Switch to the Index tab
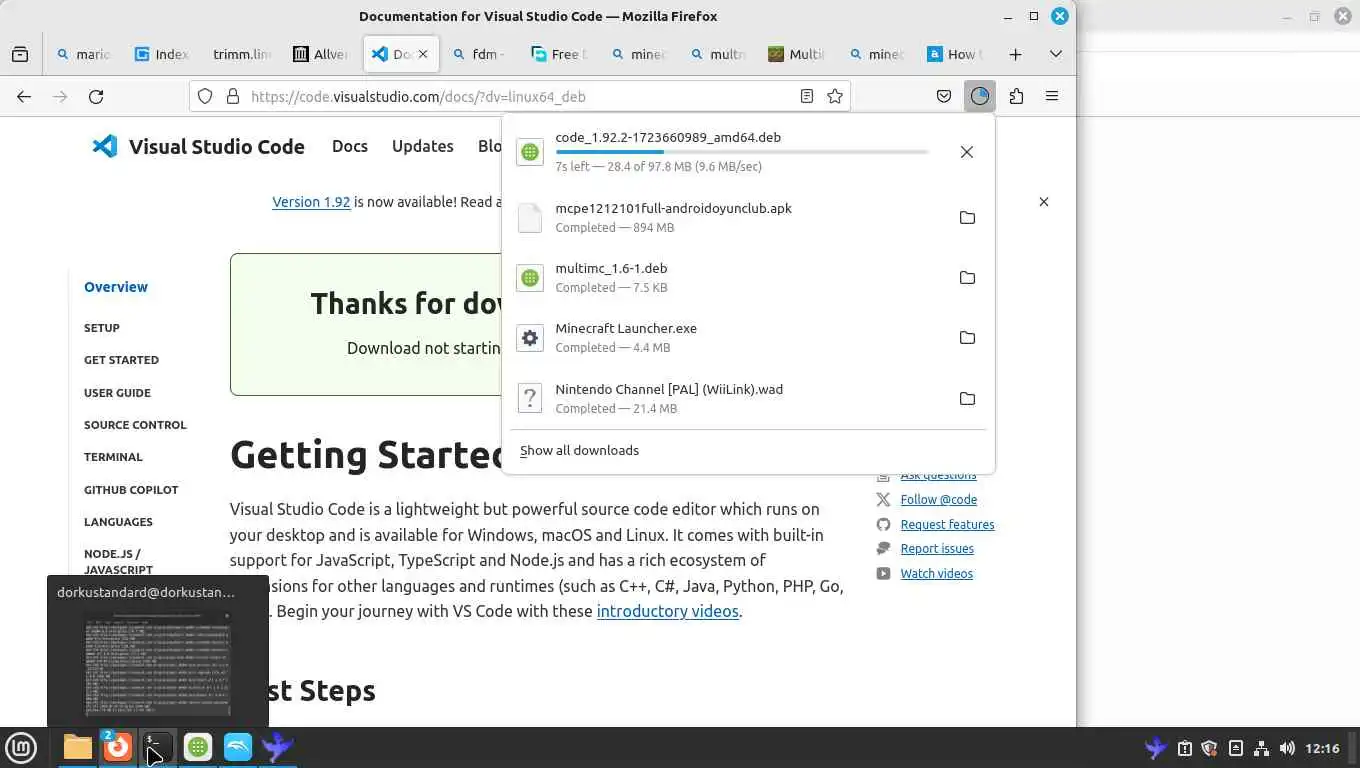 (161, 54)
